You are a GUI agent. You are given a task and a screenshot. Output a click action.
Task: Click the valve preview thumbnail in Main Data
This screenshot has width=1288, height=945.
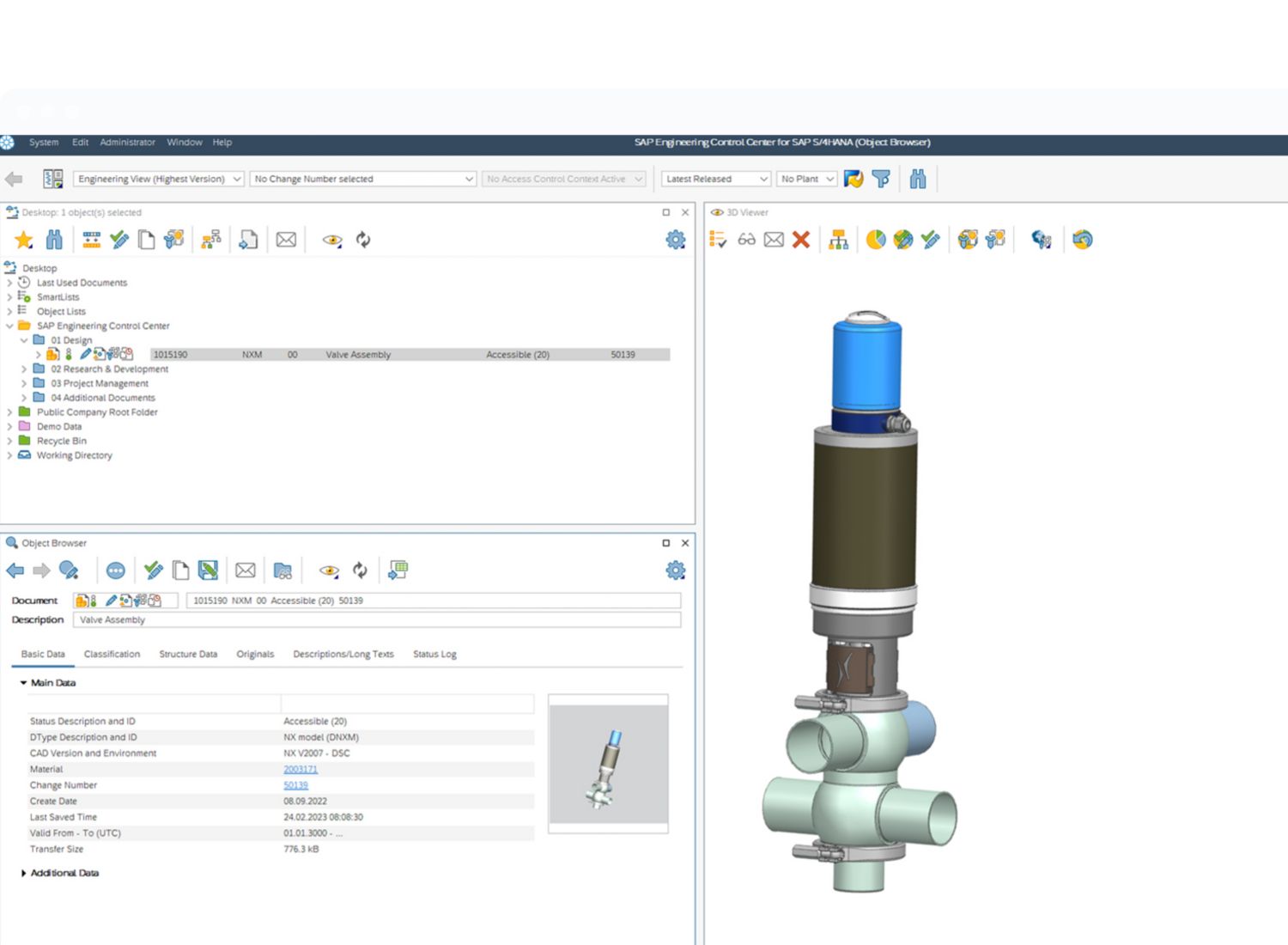pos(608,764)
